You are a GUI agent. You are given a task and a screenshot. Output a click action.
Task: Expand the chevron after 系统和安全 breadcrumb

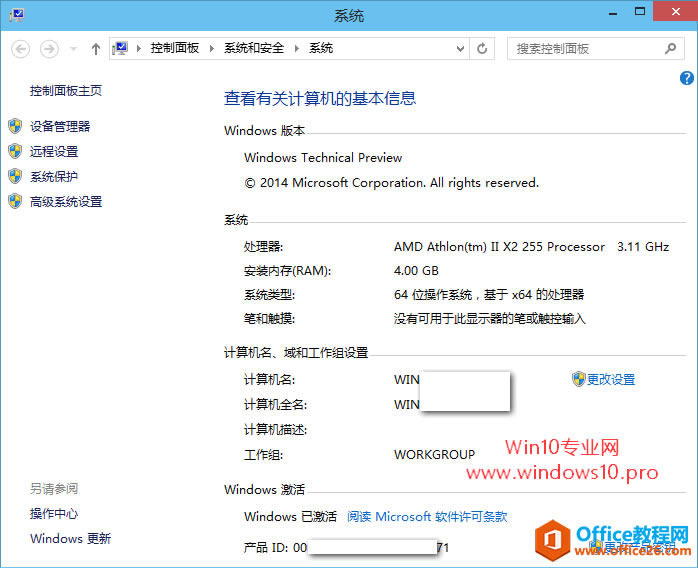(297, 49)
